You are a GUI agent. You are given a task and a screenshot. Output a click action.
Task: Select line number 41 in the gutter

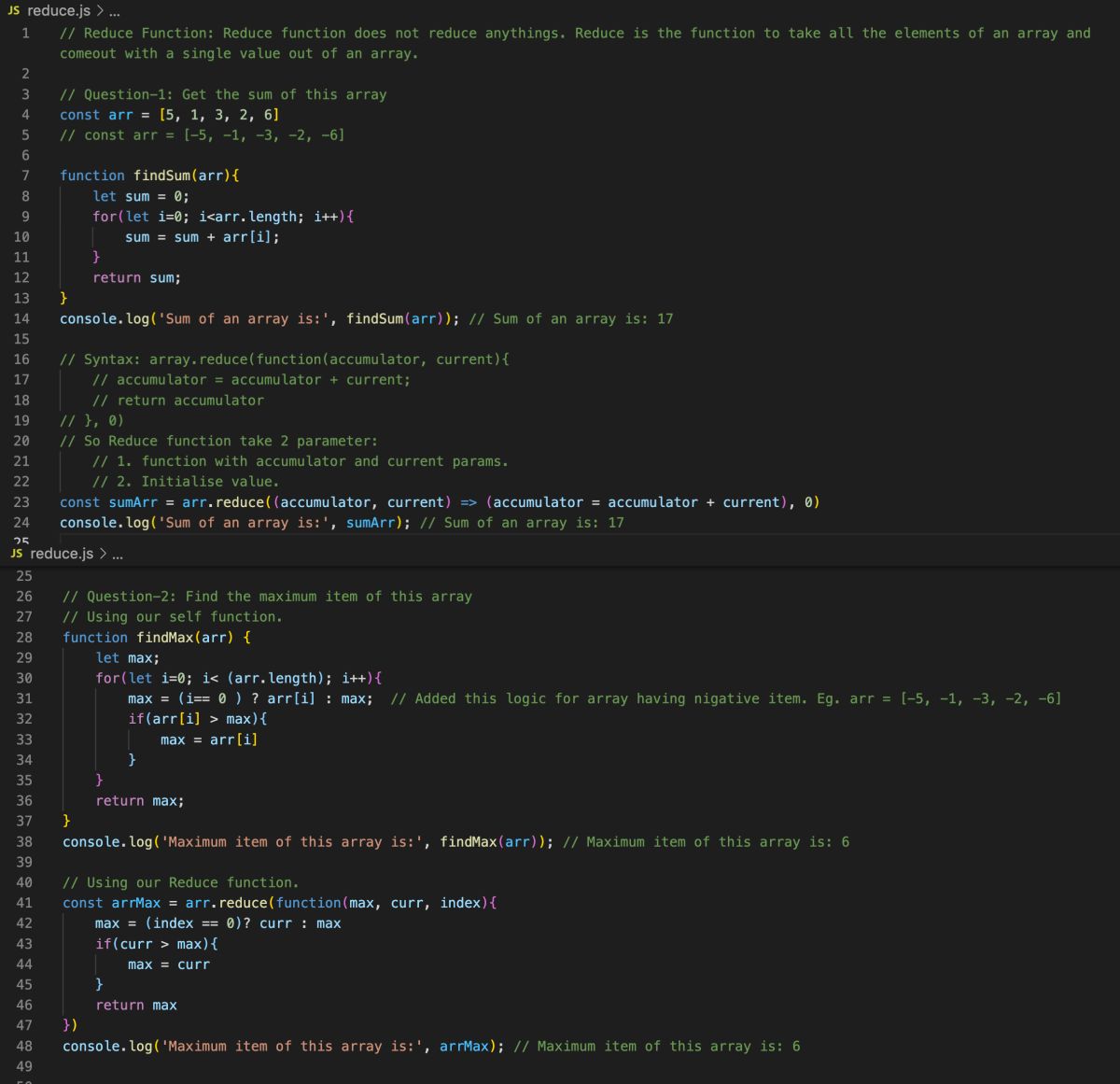pos(24,903)
